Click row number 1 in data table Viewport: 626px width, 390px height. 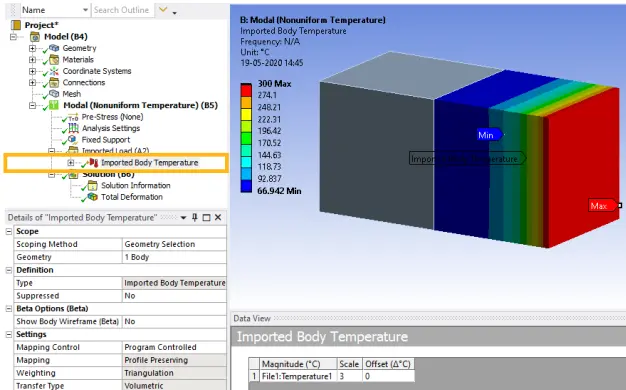(x=254, y=376)
